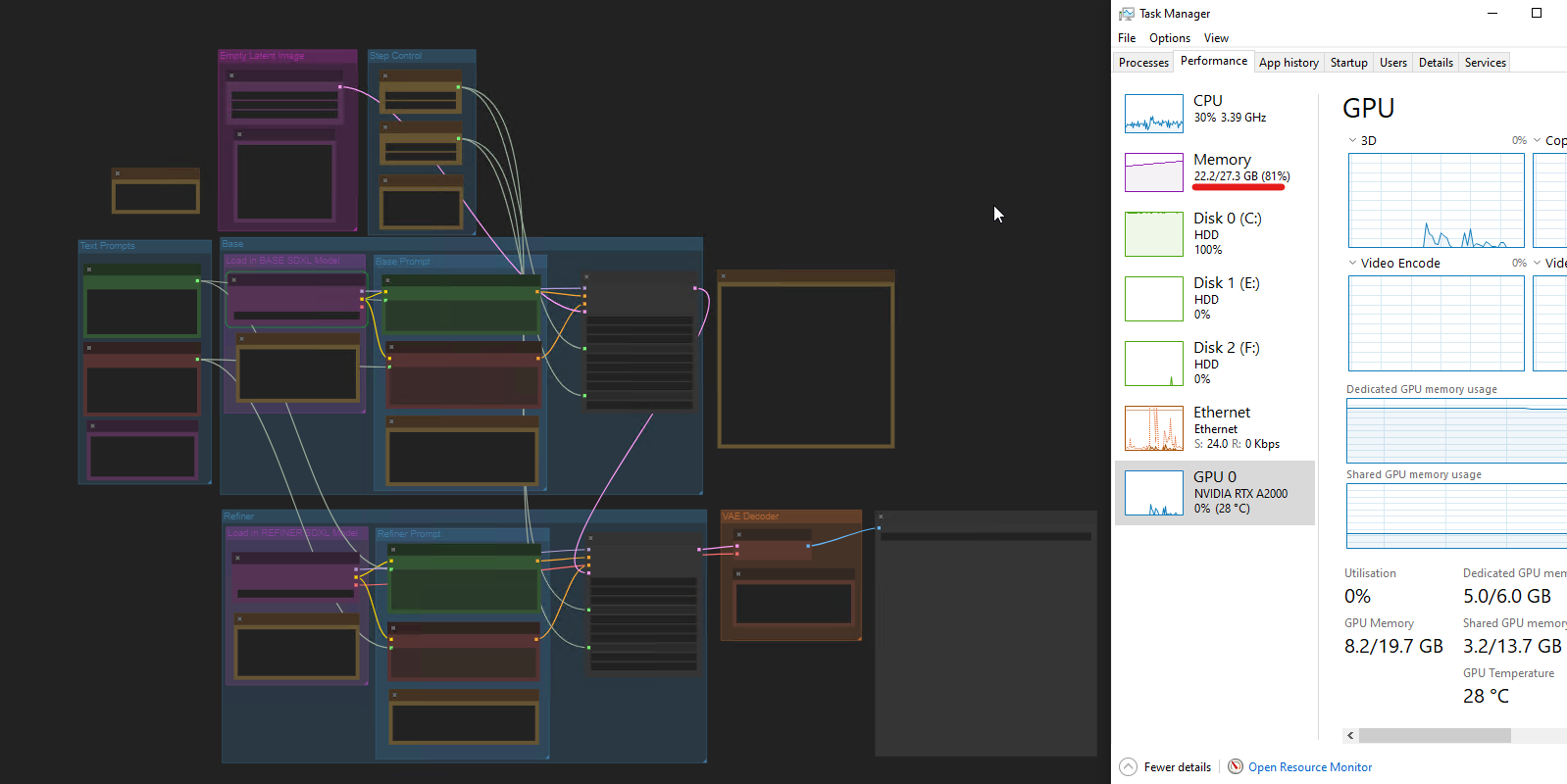Collapse details using the Fewer details arrow
This screenshot has width=1567, height=784.
[x=1128, y=766]
